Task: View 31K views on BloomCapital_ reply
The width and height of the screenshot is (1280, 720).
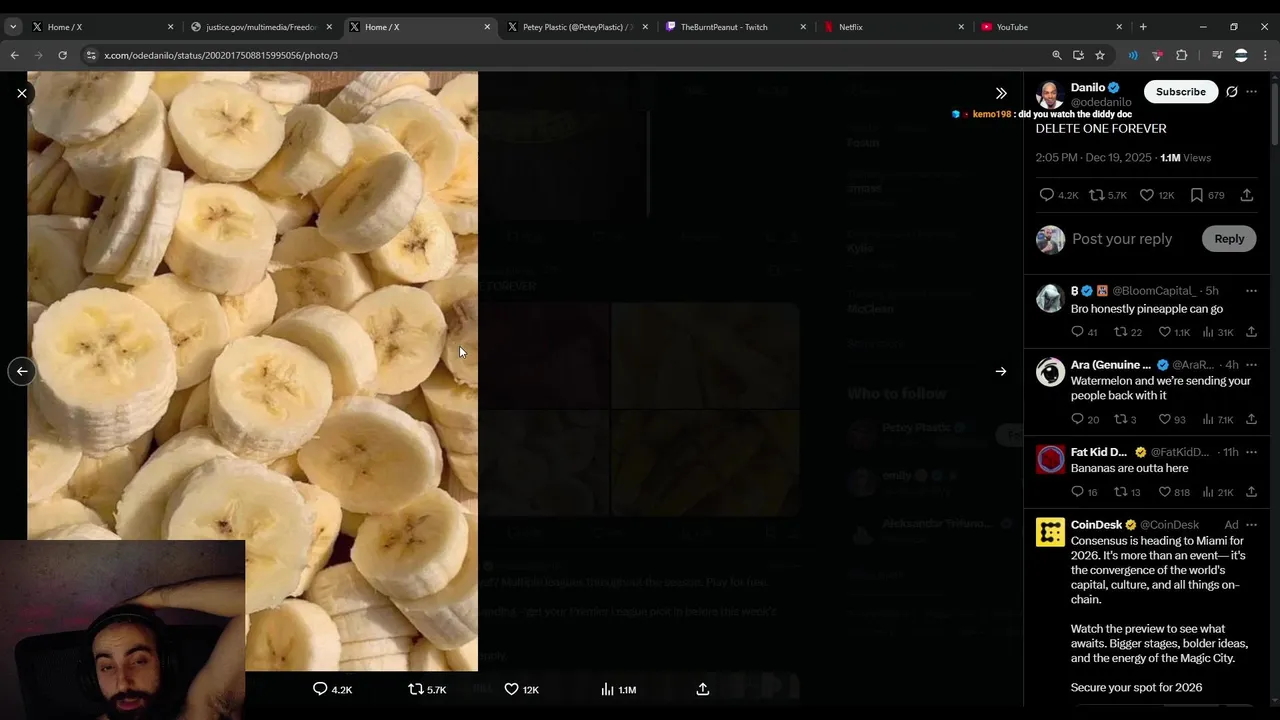Action: click(x=1218, y=332)
